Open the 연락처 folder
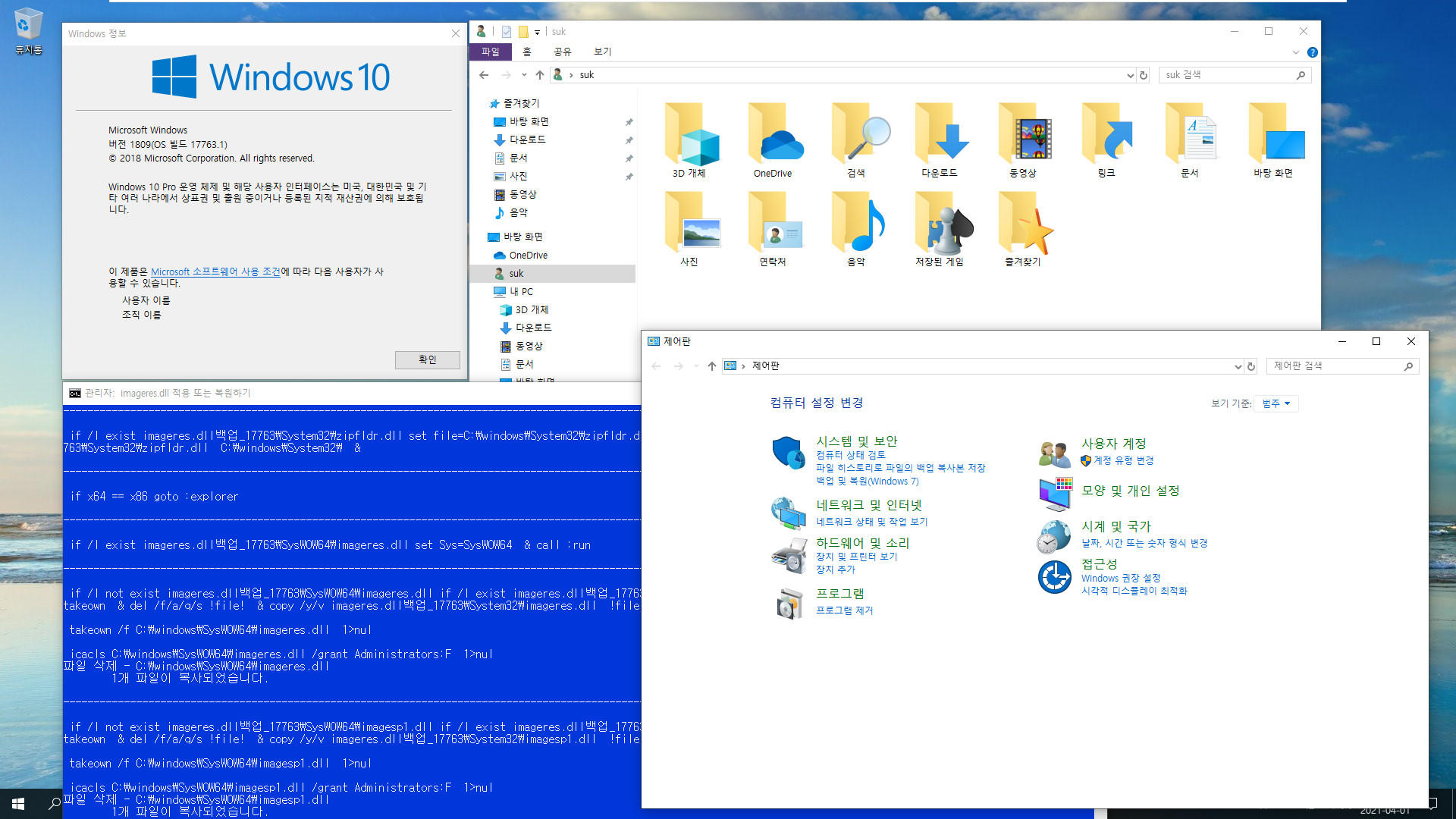The image size is (1456, 819). click(773, 228)
